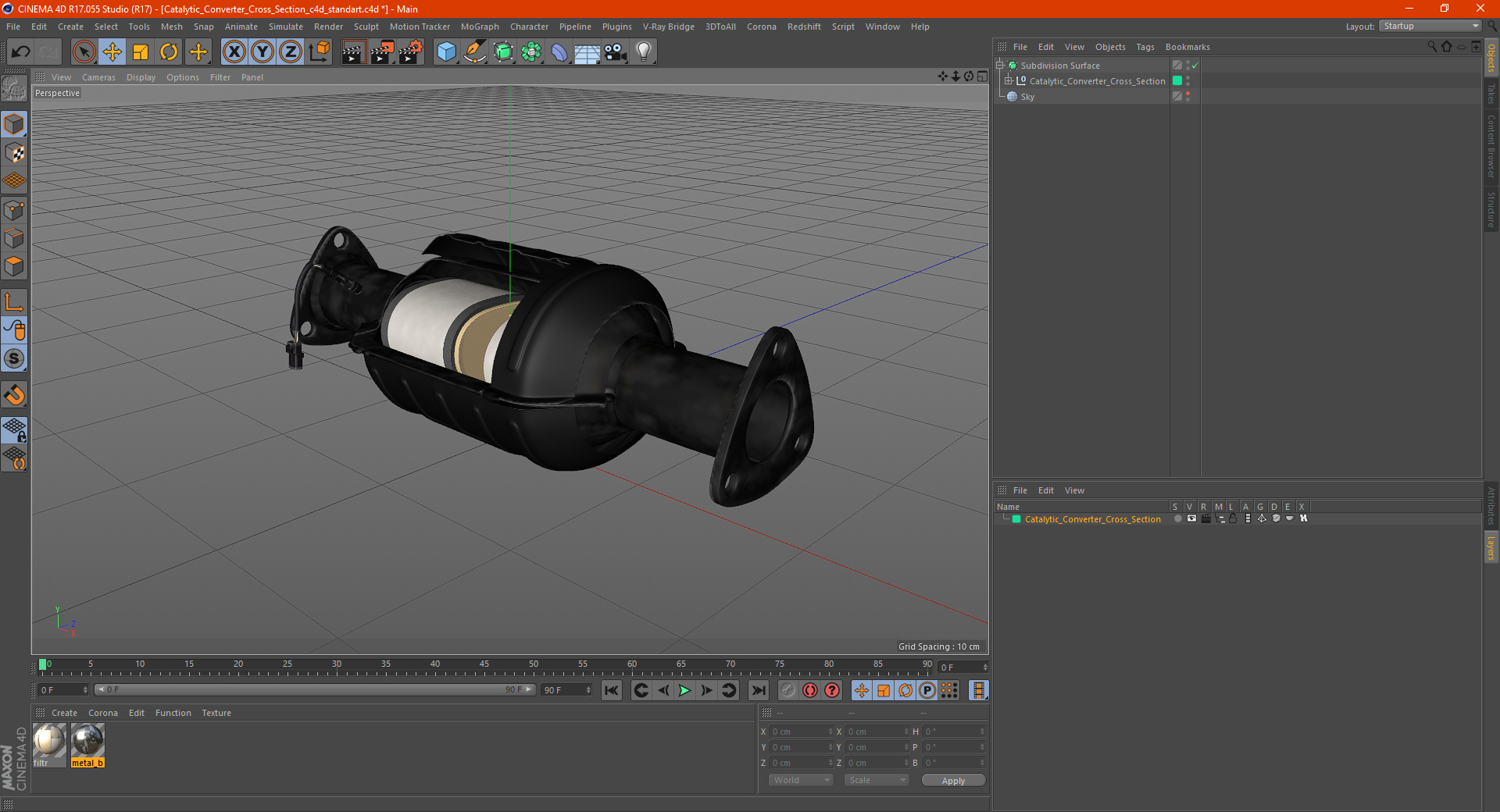Expand Catalytic_Converter_Cross_Section object tree node

click(x=1009, y=81)
